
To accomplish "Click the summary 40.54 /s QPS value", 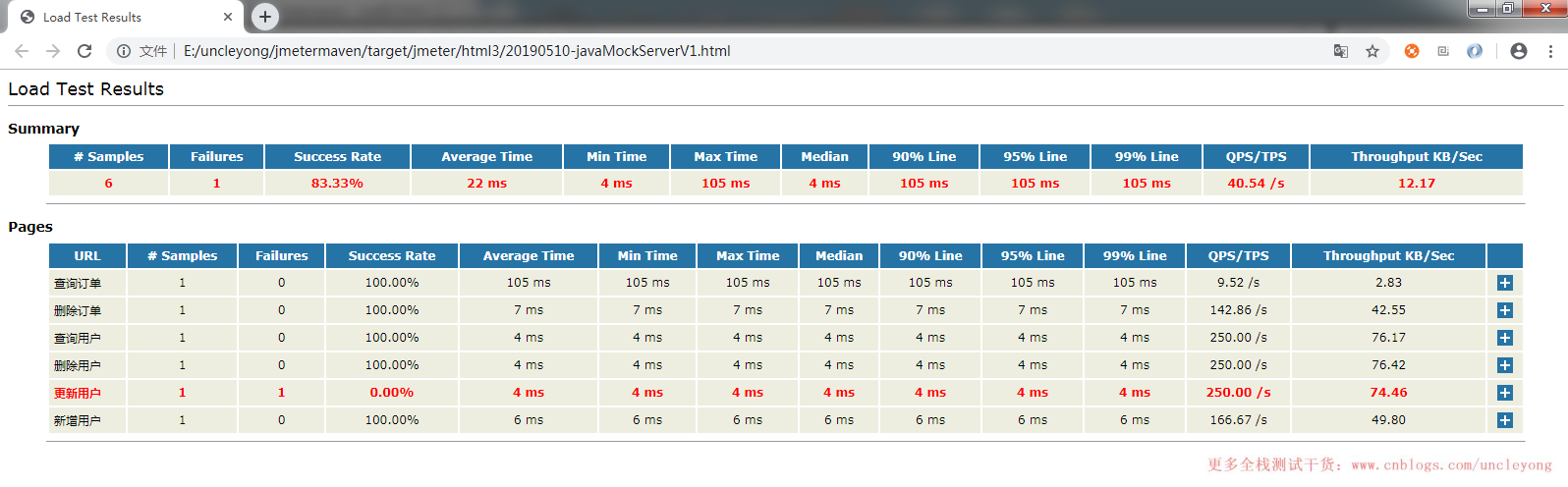I will coord(1256,183).
